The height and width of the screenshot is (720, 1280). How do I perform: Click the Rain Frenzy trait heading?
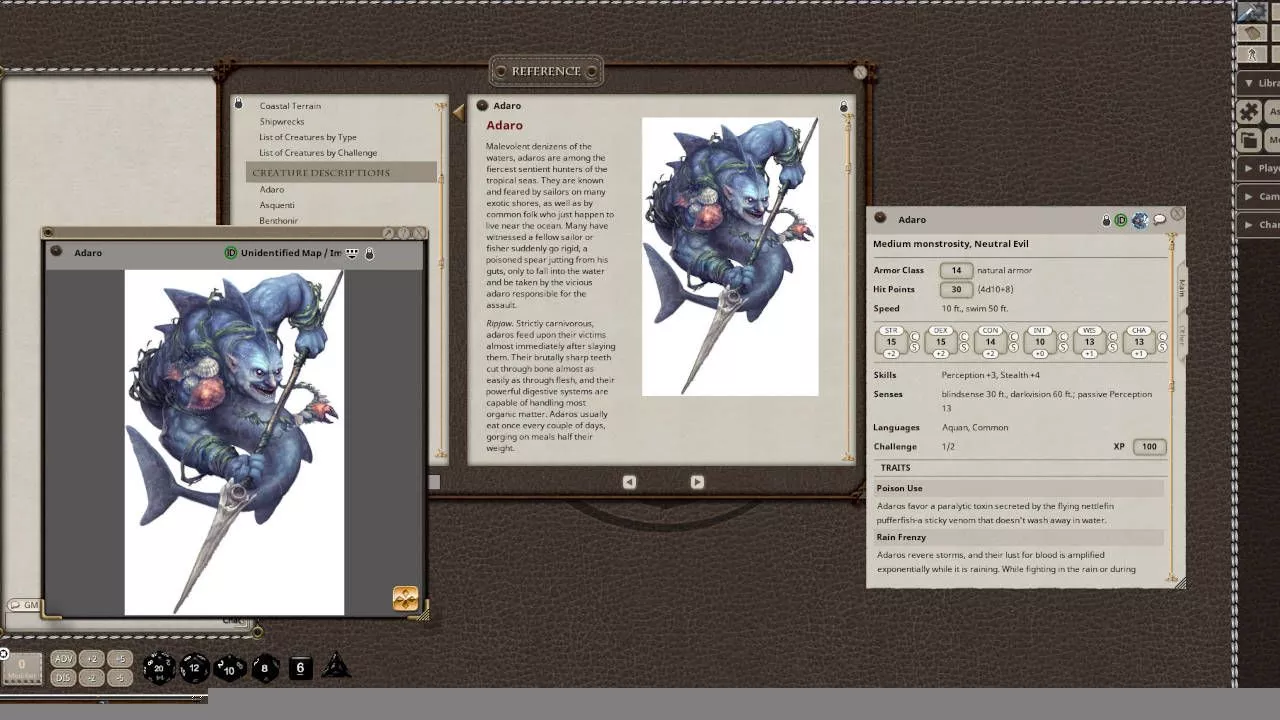[1019, 538]
